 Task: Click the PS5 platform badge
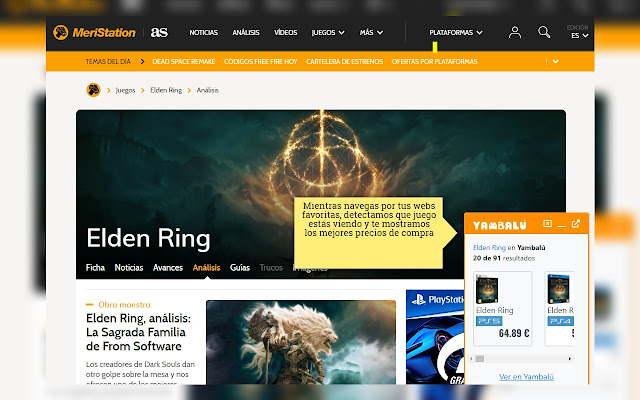489,321
